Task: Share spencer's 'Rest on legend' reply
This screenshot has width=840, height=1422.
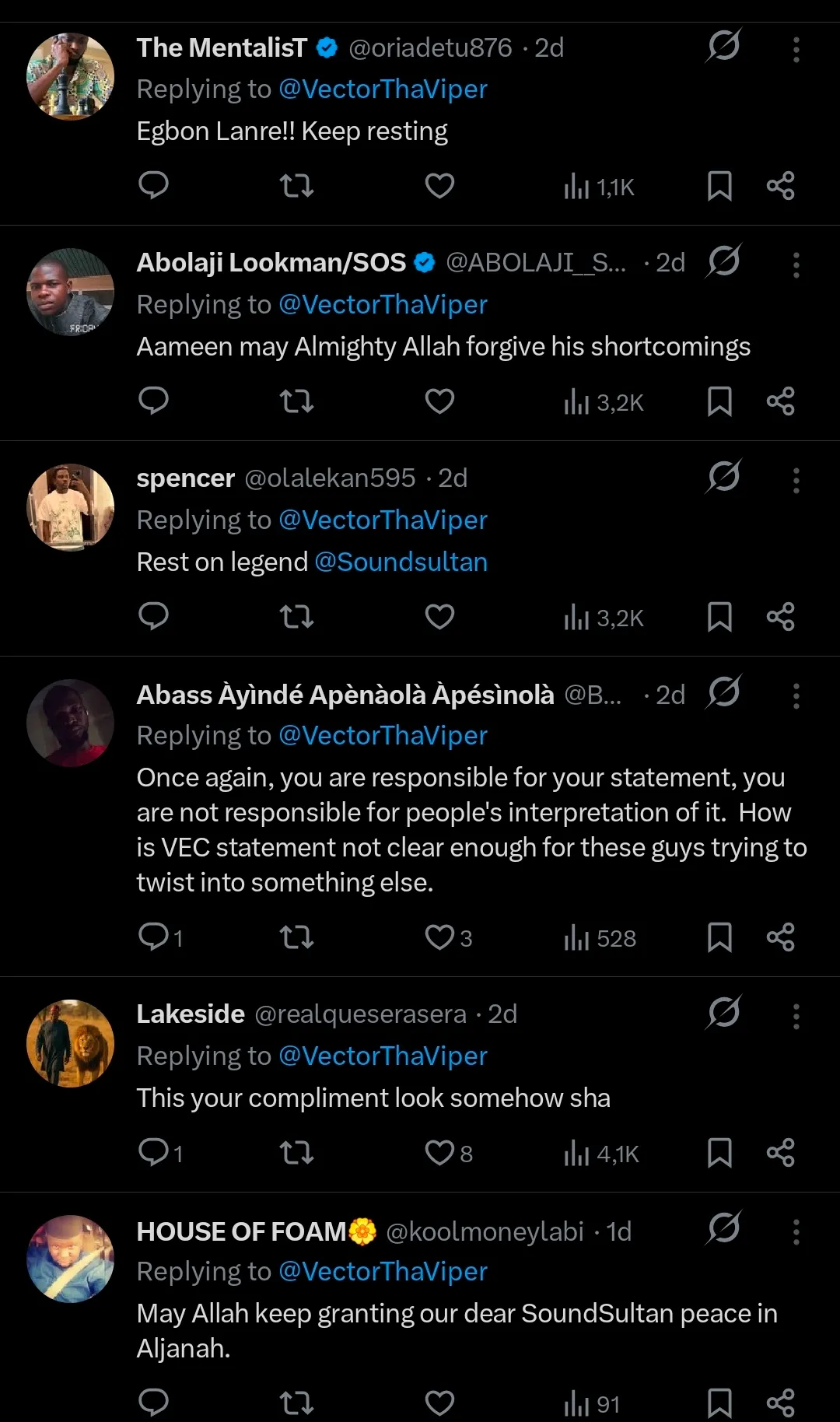Action: (x=780, y=617)
